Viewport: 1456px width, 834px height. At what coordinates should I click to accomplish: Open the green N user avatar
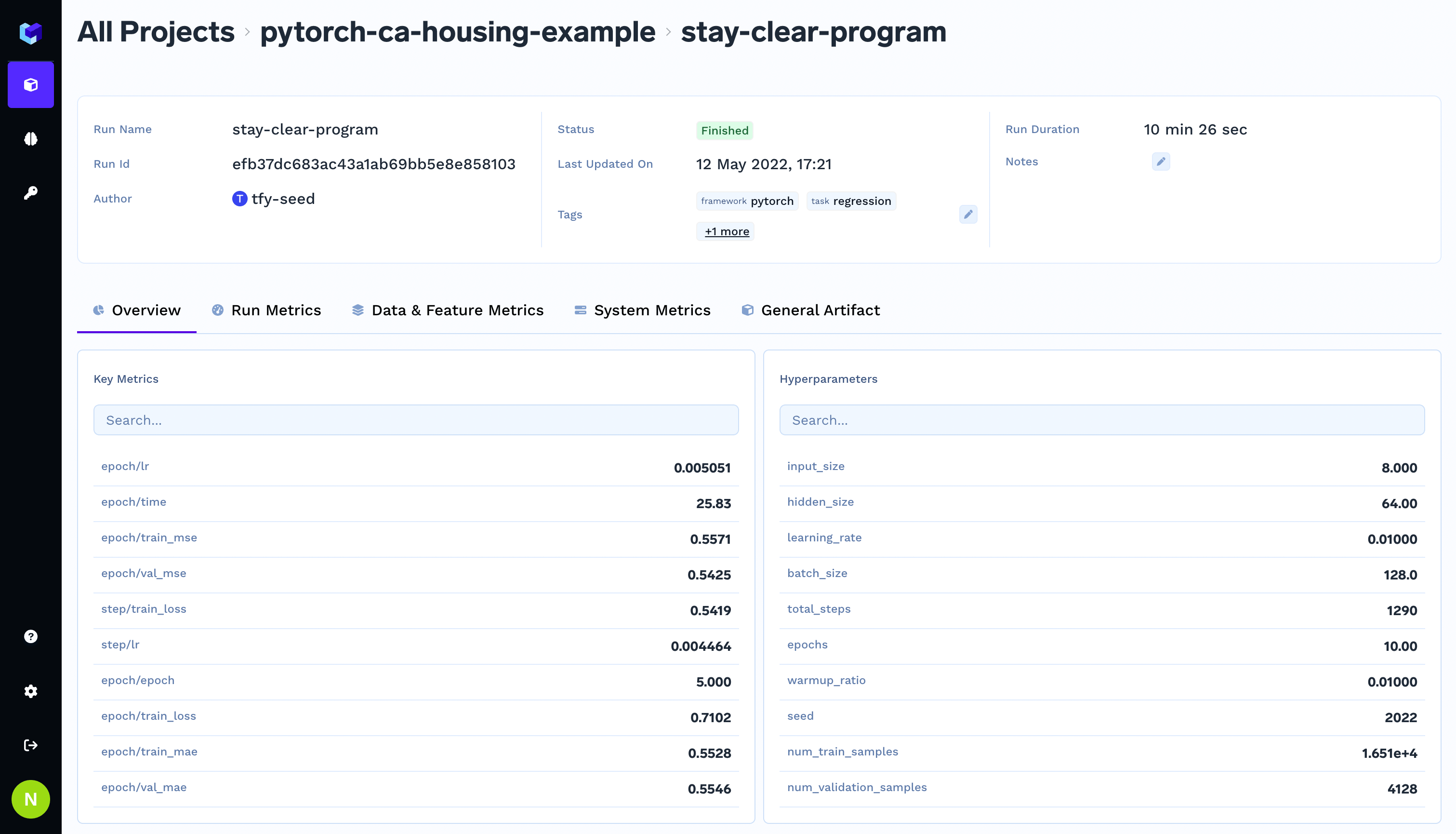point(30,799)
